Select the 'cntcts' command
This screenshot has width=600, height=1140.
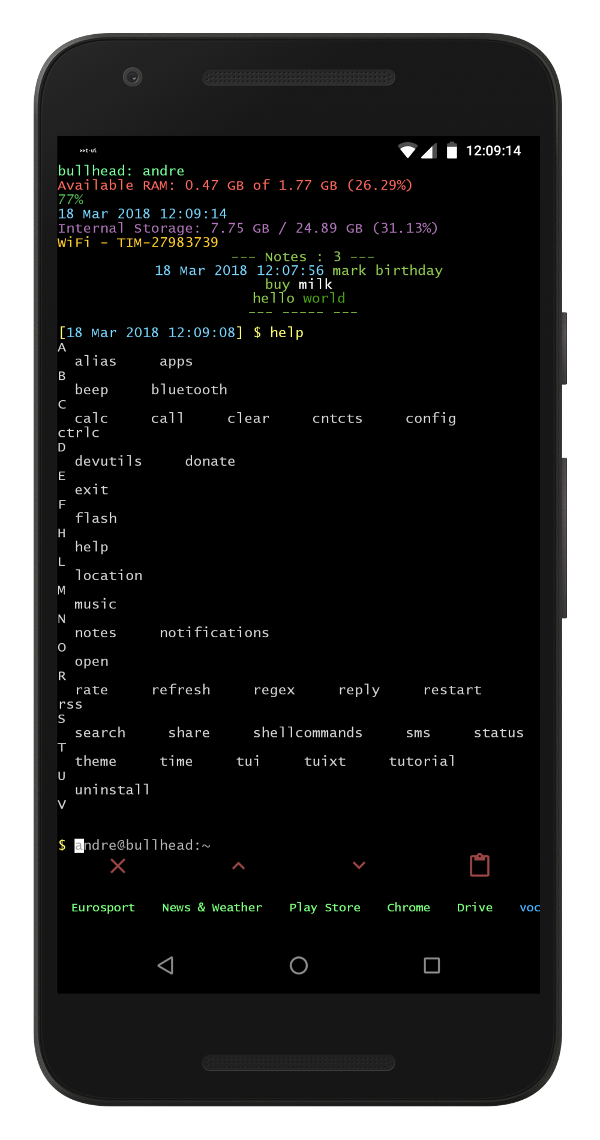[337, 419]
